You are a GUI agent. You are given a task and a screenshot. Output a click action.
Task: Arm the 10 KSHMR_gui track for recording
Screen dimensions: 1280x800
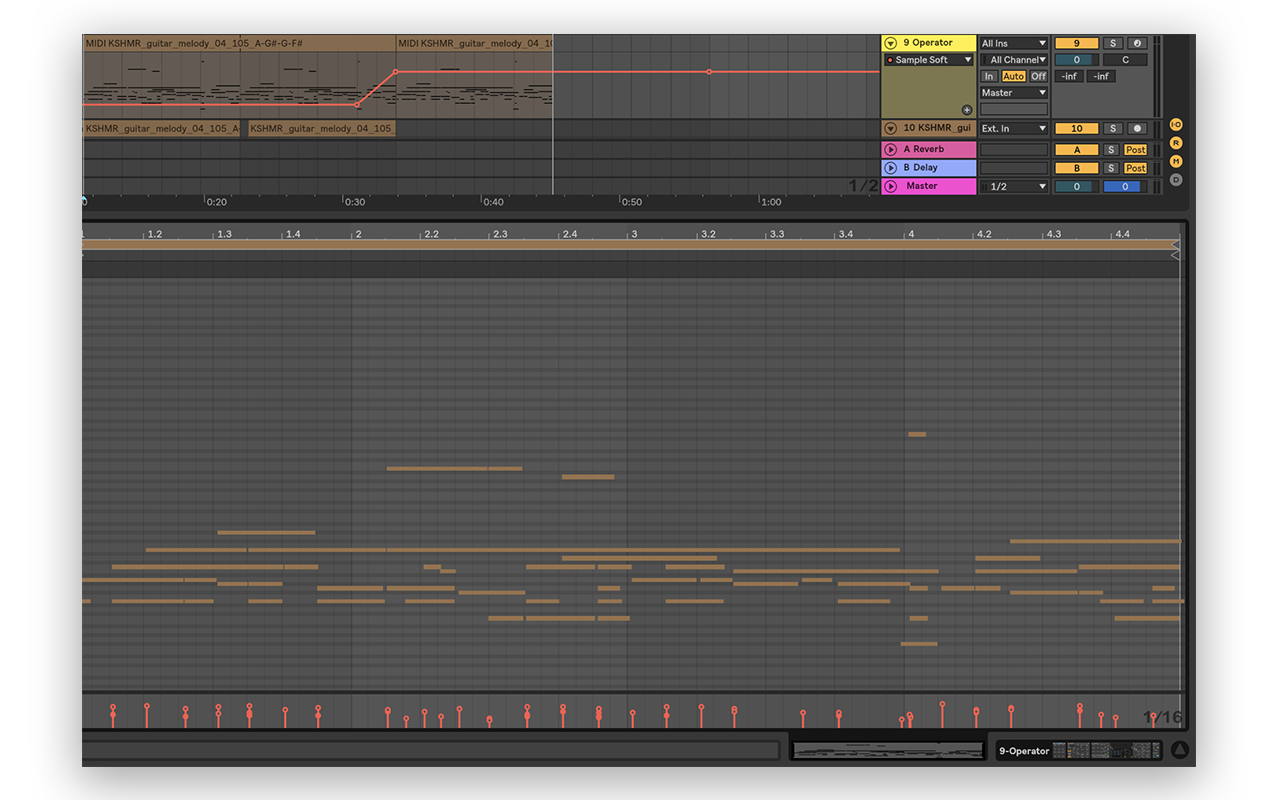point(1136,128)
